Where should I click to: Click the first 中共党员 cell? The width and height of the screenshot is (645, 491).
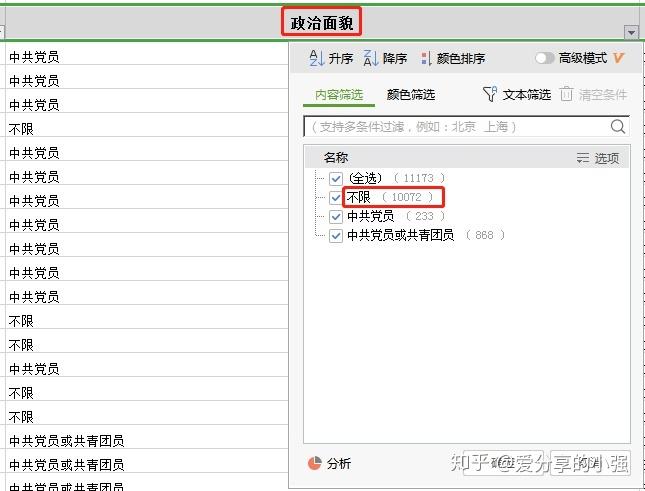pos(146,57)
